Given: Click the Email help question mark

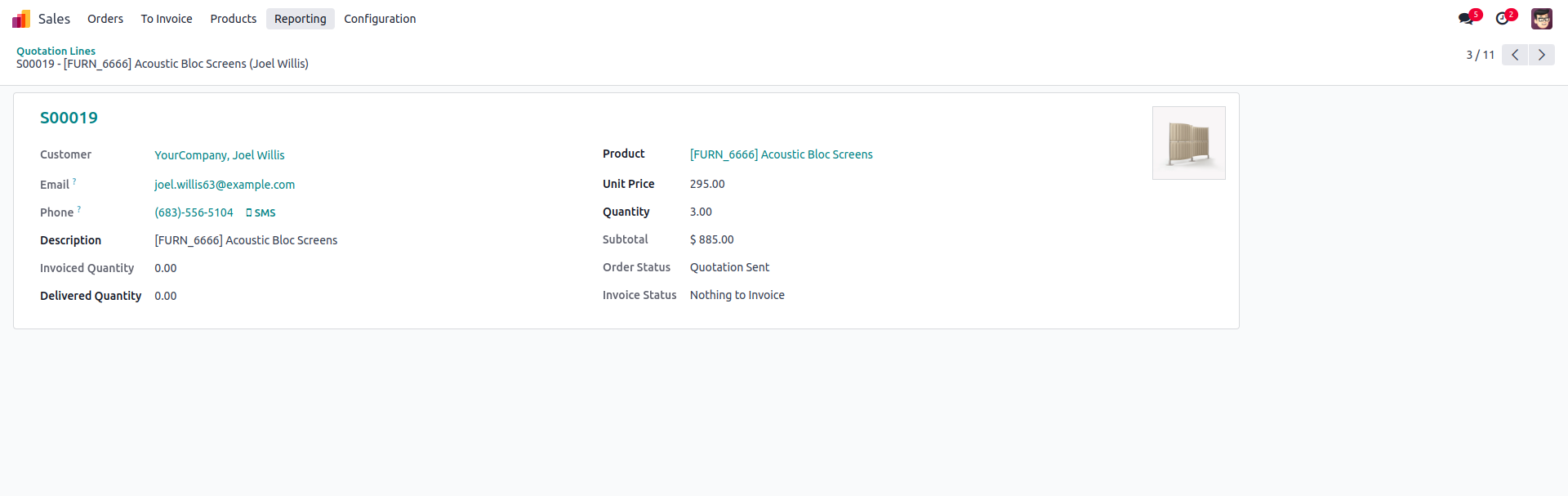Looking at the screenshot, I should [74, 181].
